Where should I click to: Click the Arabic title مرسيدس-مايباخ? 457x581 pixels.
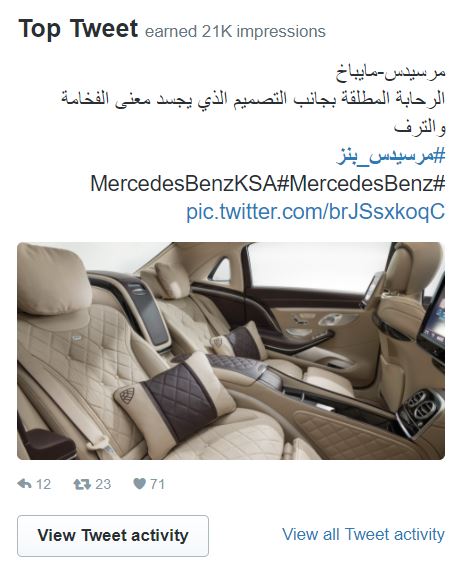[x=391, y=72]
